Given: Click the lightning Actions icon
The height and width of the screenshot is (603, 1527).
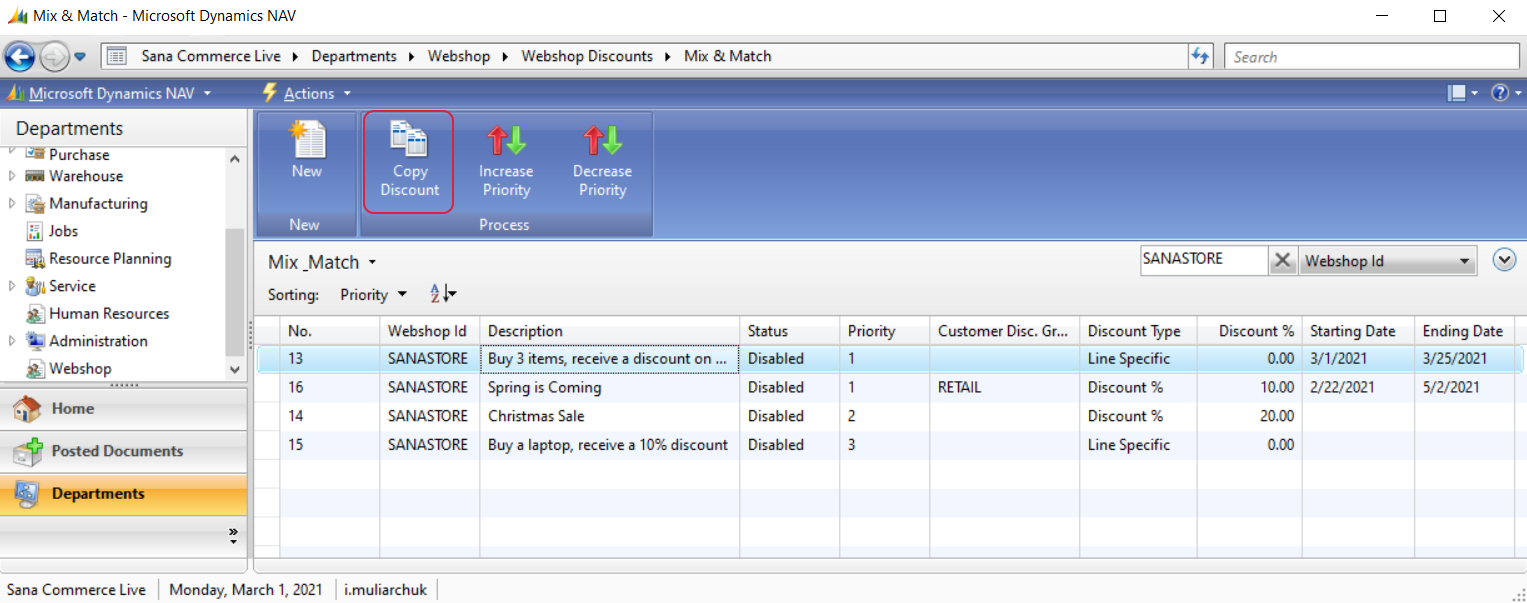Looking at the screenshot, I should pyautogui.click(x=269, y=93).
